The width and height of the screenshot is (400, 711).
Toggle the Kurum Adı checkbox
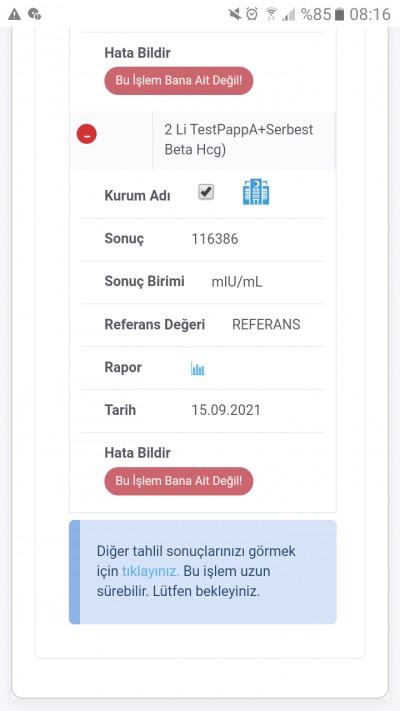206,192
